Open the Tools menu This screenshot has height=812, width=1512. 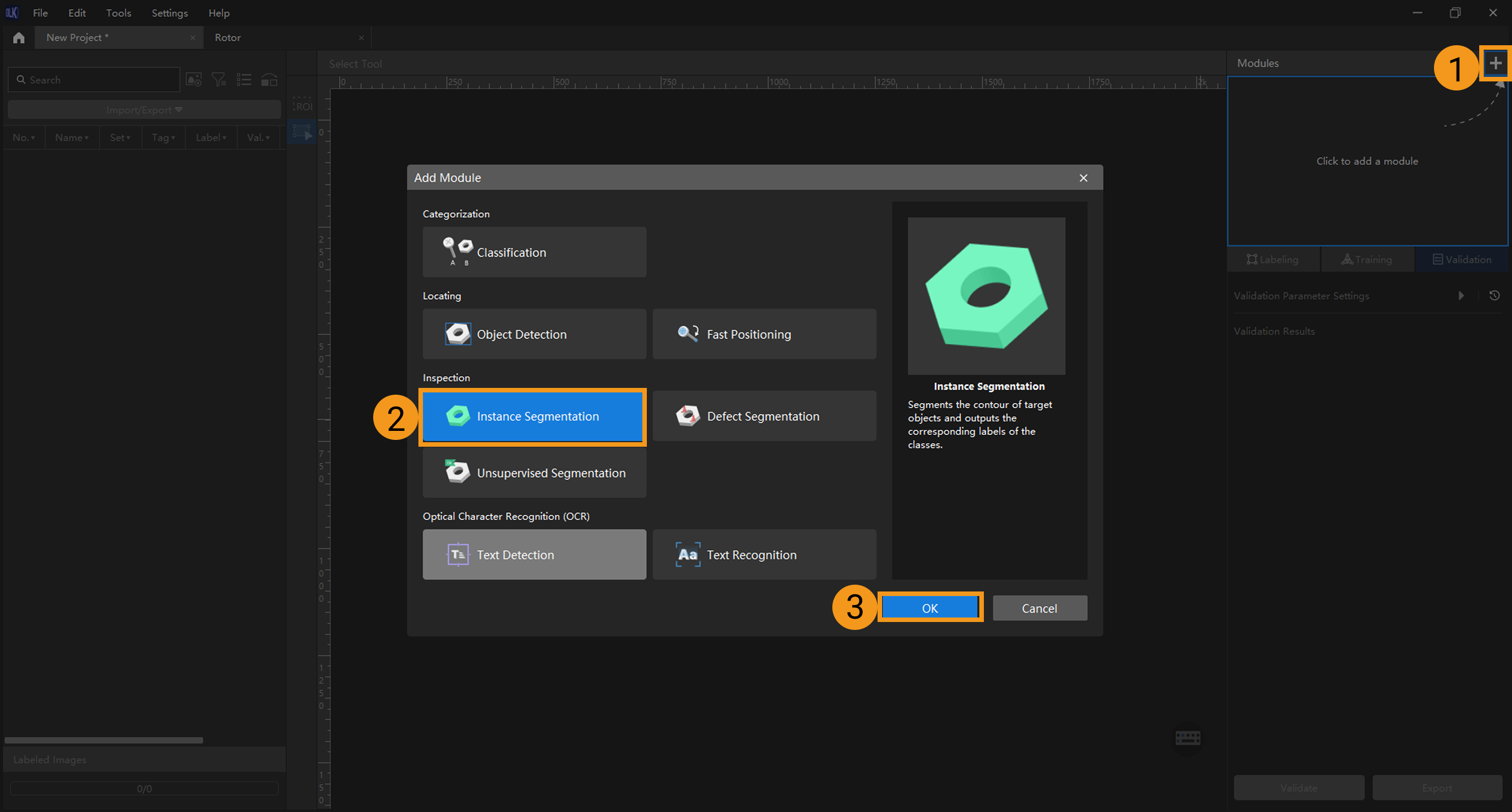click(119, 13)
